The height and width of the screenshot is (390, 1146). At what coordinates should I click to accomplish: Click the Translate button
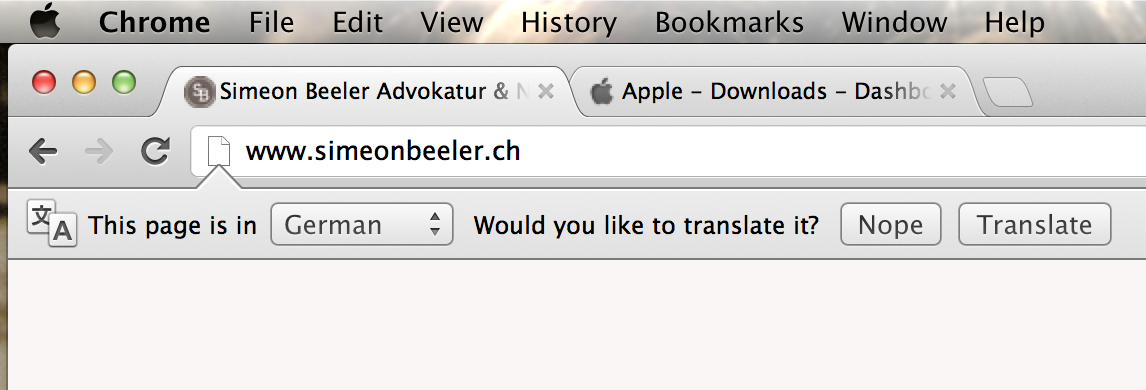(1034, 224)
